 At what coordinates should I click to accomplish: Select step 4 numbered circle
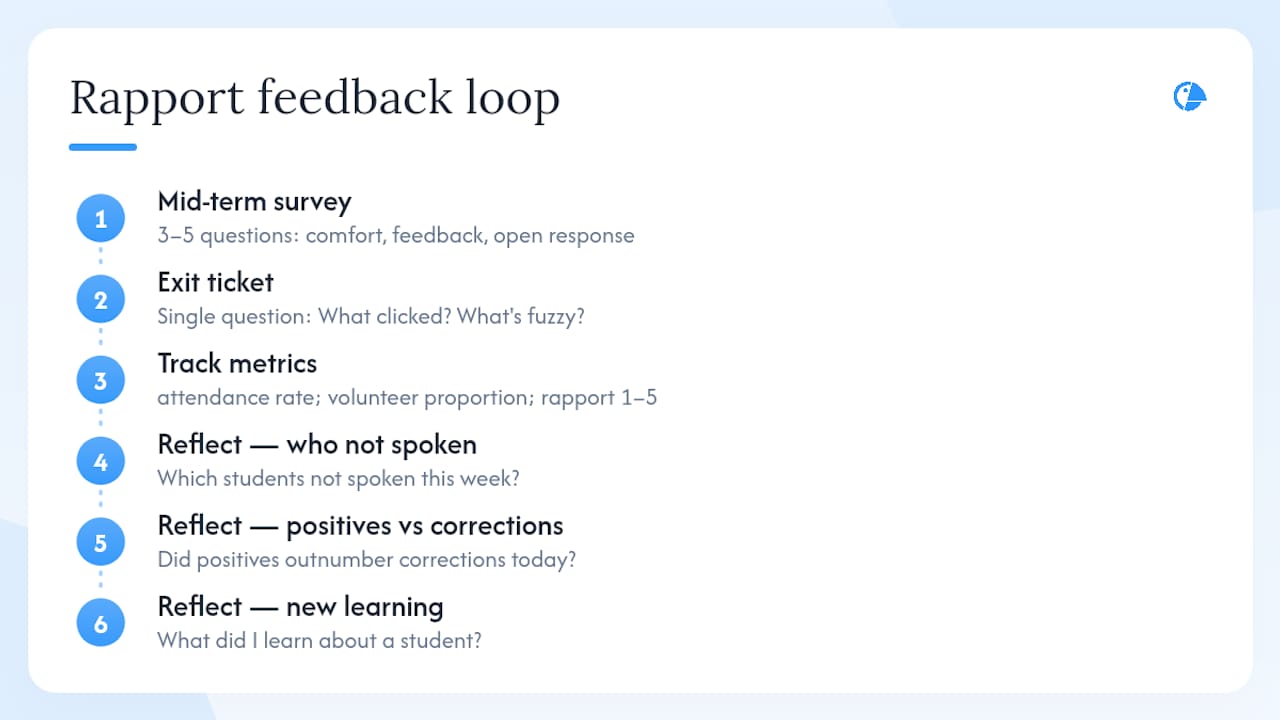(100, 461)
